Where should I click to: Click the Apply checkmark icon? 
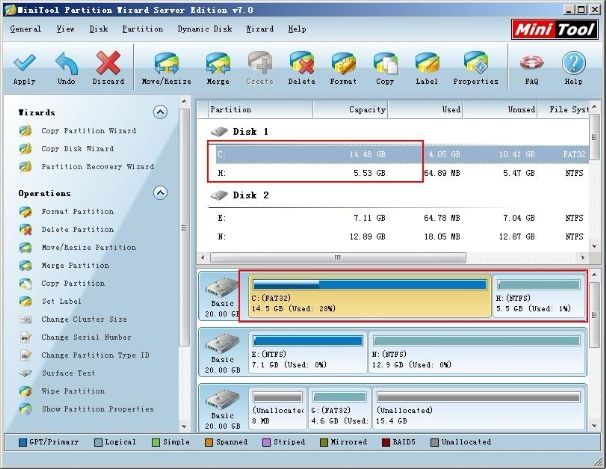24,63
